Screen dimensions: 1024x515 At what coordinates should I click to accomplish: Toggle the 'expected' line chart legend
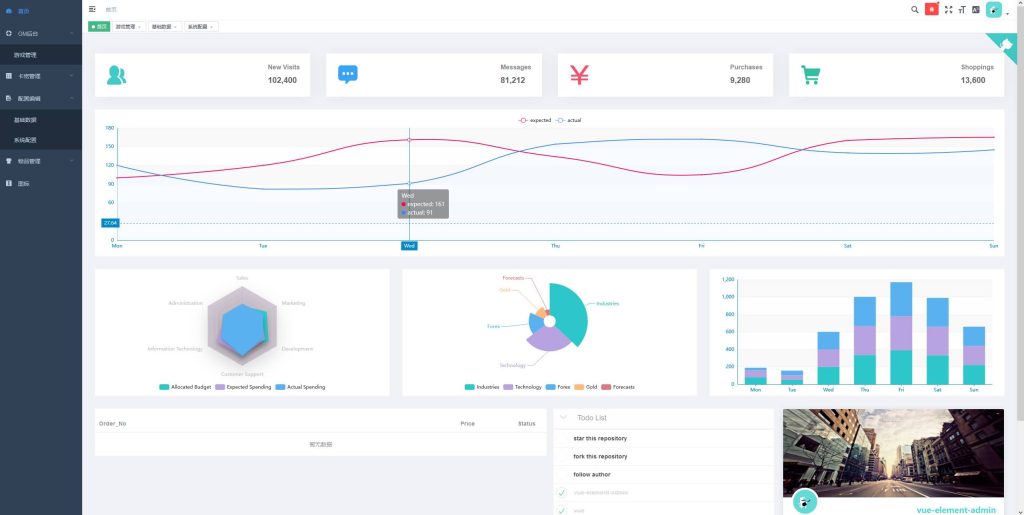tap(535, 120)
